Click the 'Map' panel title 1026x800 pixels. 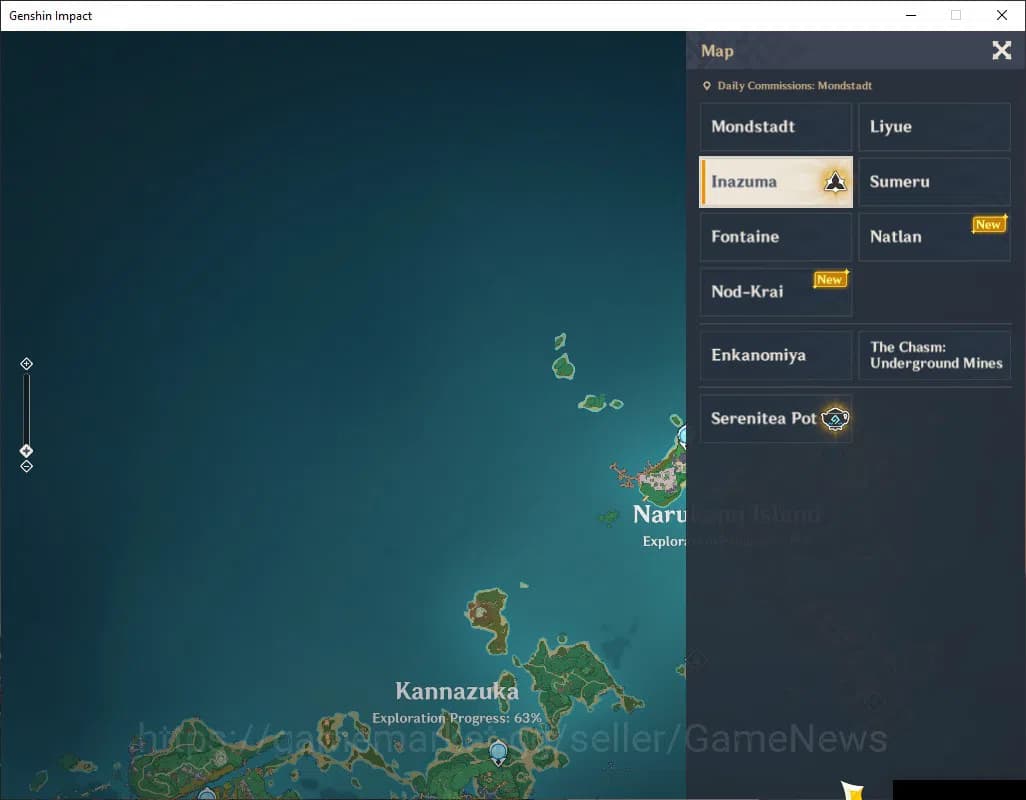tap(717, 51)
